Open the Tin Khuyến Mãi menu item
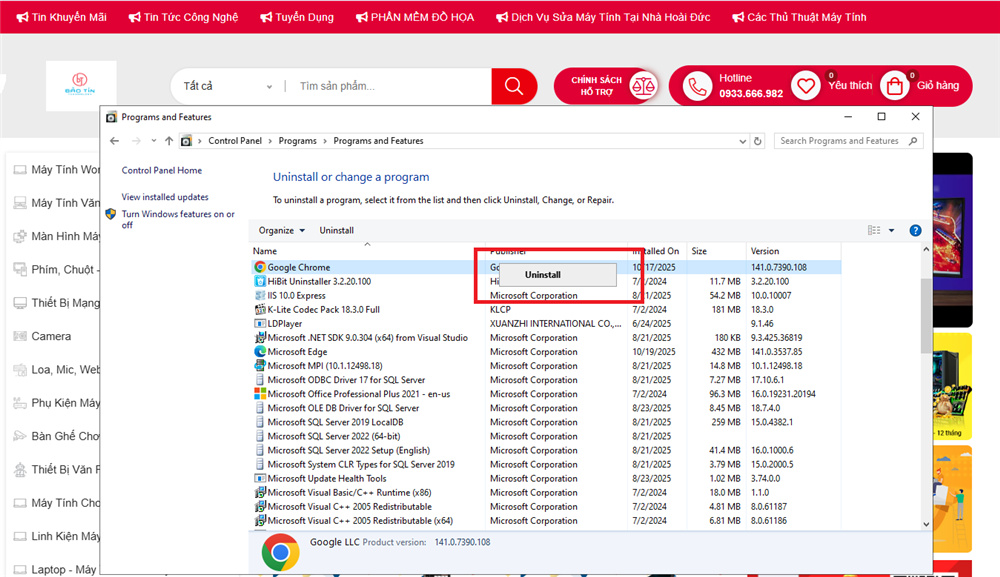The width and height of the screenshot is (1000, 577). tap(61, 17)
